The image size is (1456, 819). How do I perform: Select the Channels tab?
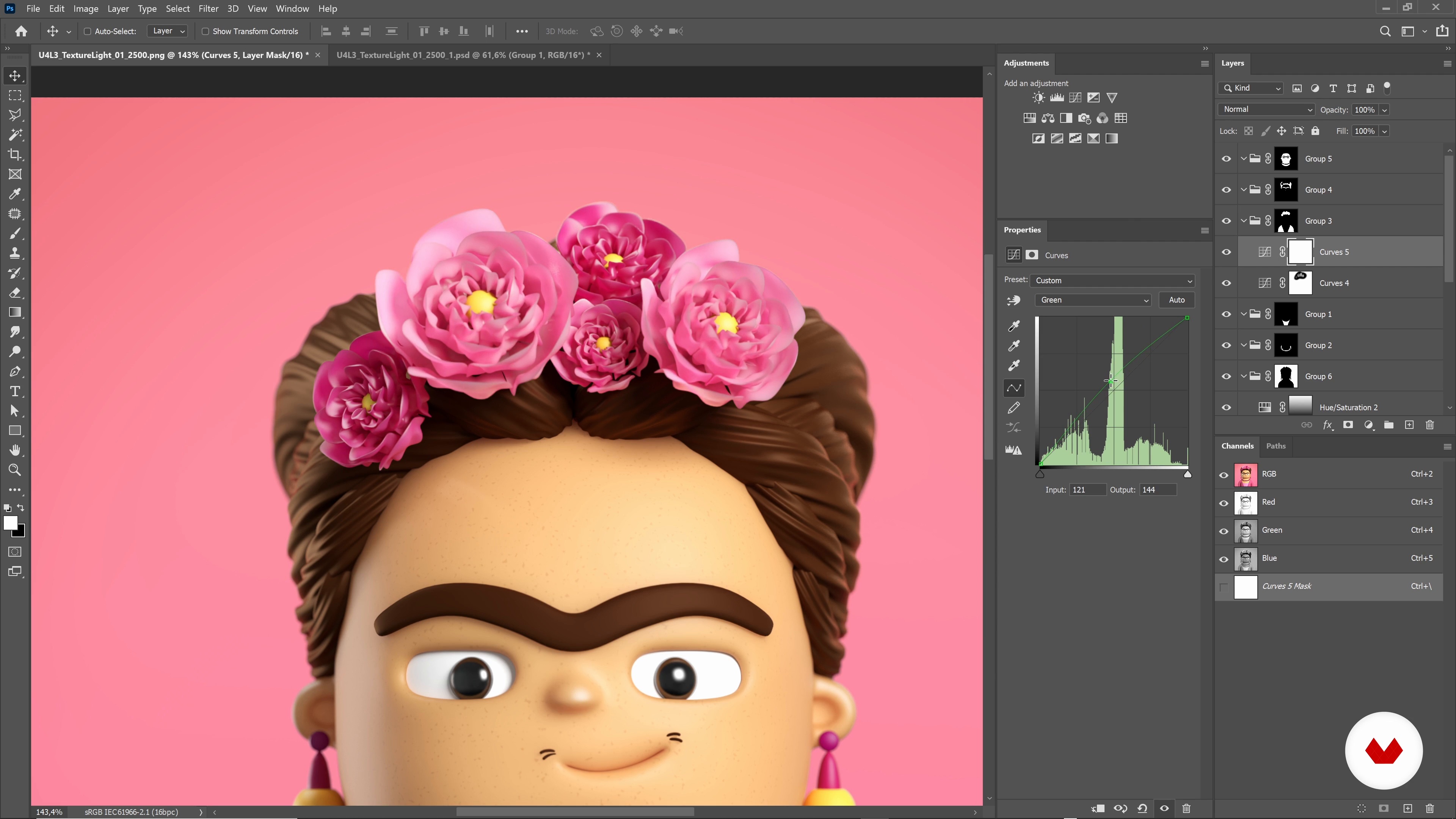(1237, 446)
